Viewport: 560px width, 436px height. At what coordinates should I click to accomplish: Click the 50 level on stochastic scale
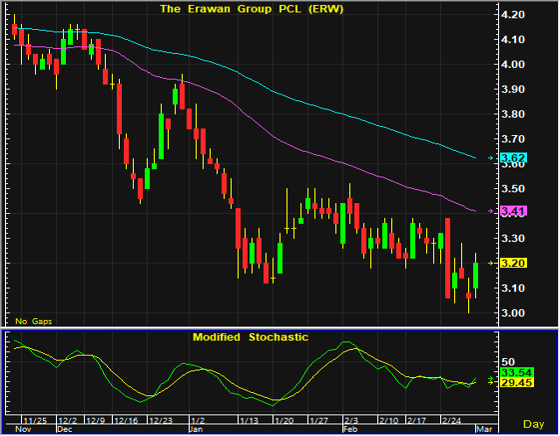point(508,362)
